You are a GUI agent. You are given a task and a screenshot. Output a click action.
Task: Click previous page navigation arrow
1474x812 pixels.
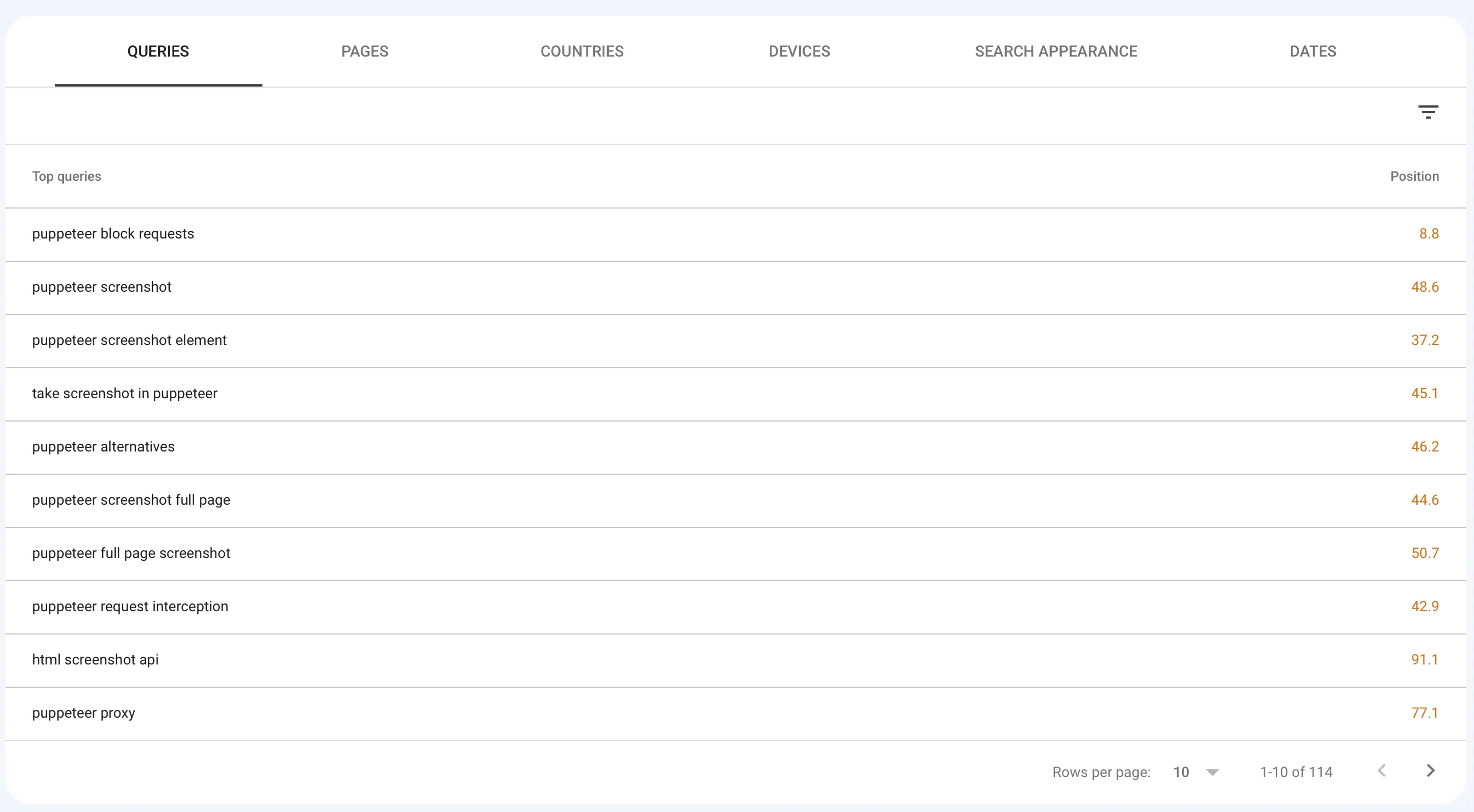(1382, 770)
